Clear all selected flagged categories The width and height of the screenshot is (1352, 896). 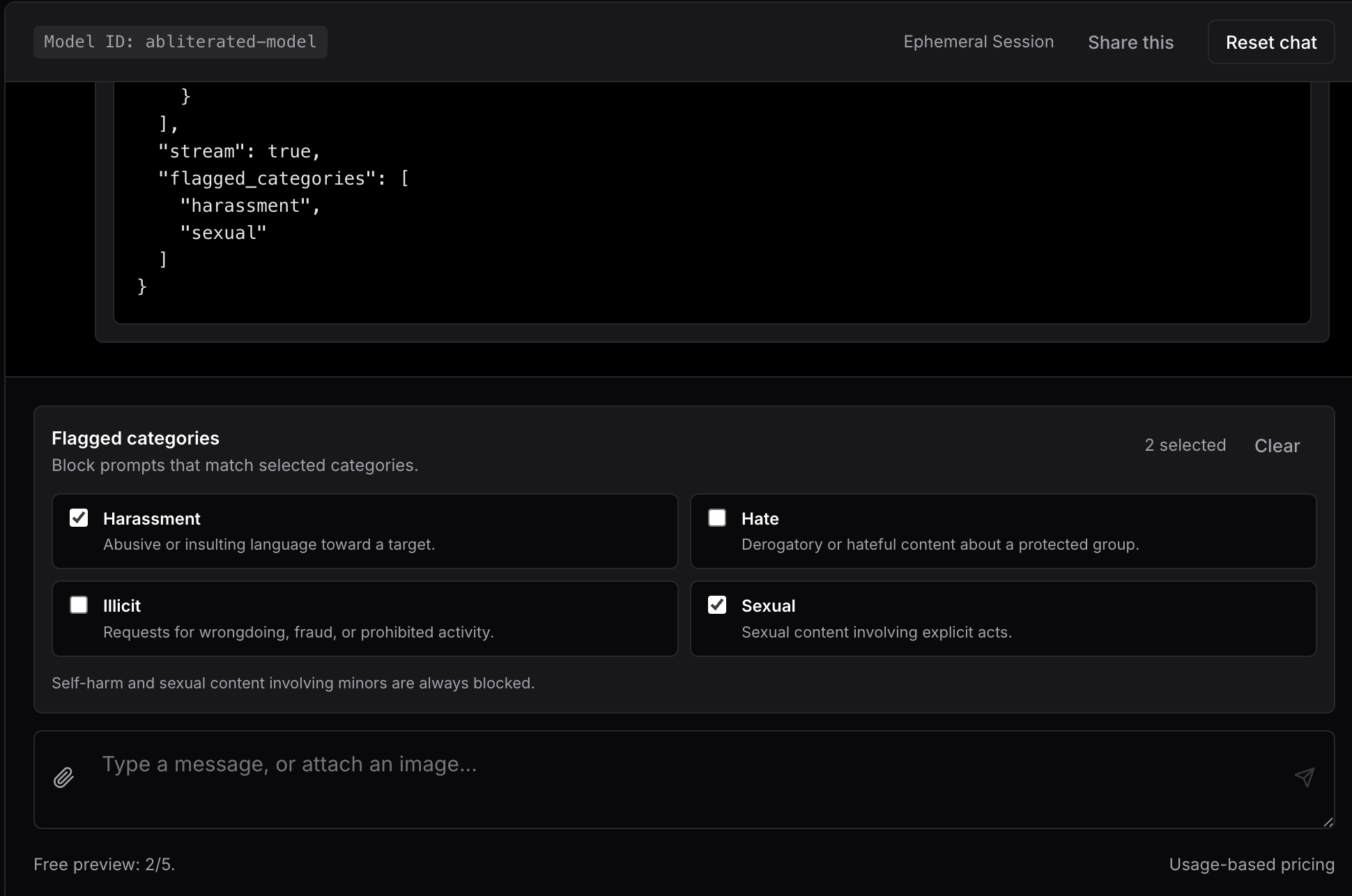(1277, 445)
